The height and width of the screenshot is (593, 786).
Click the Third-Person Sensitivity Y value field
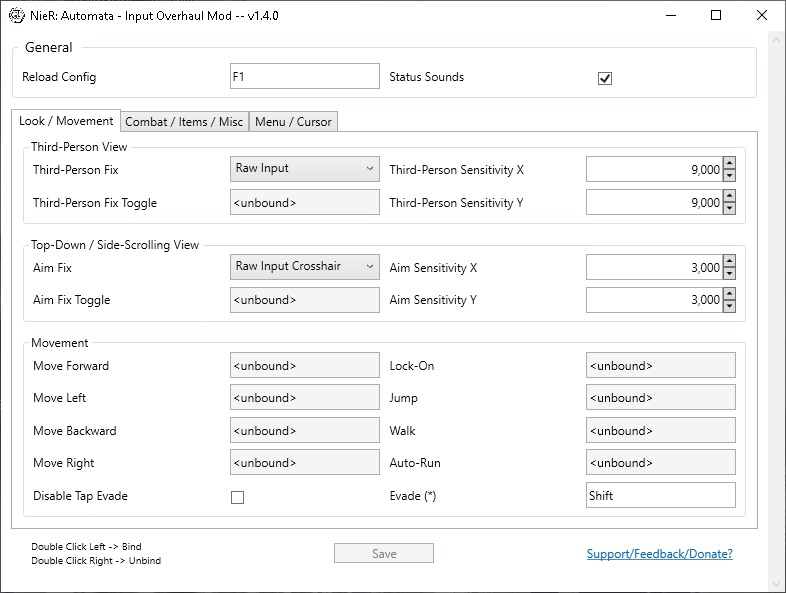click(654, 202)
